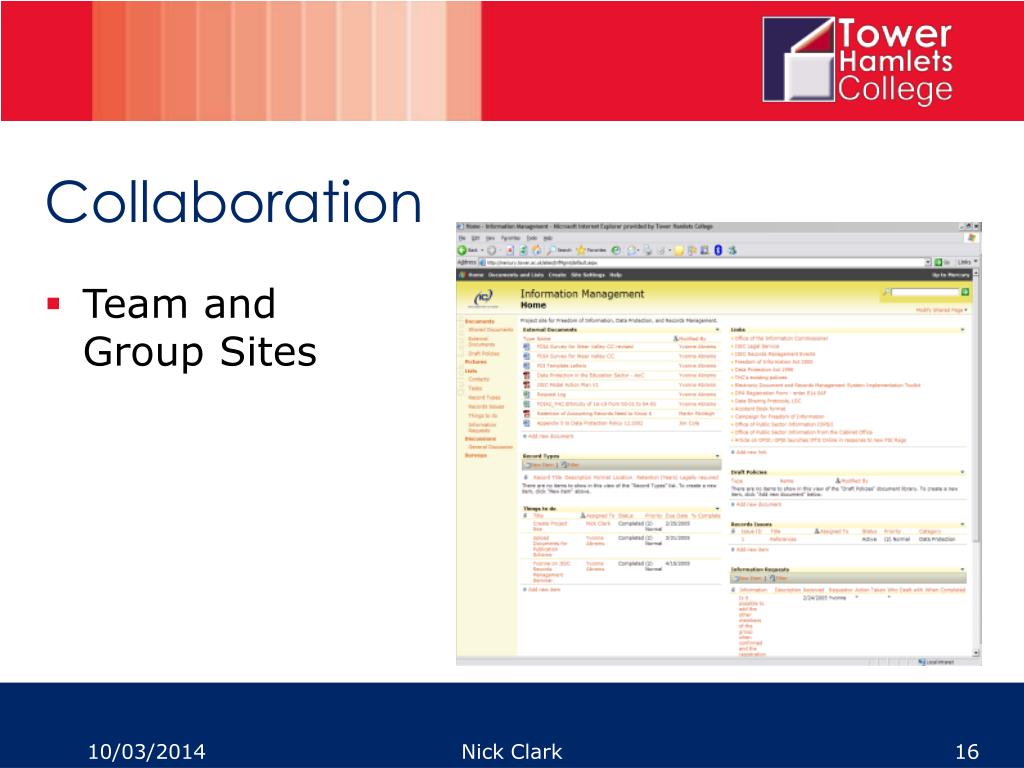This screenshot has width=1024, height=768.
Task: Expand the Records Issues web part menu arrow
Action: point(963,524)
